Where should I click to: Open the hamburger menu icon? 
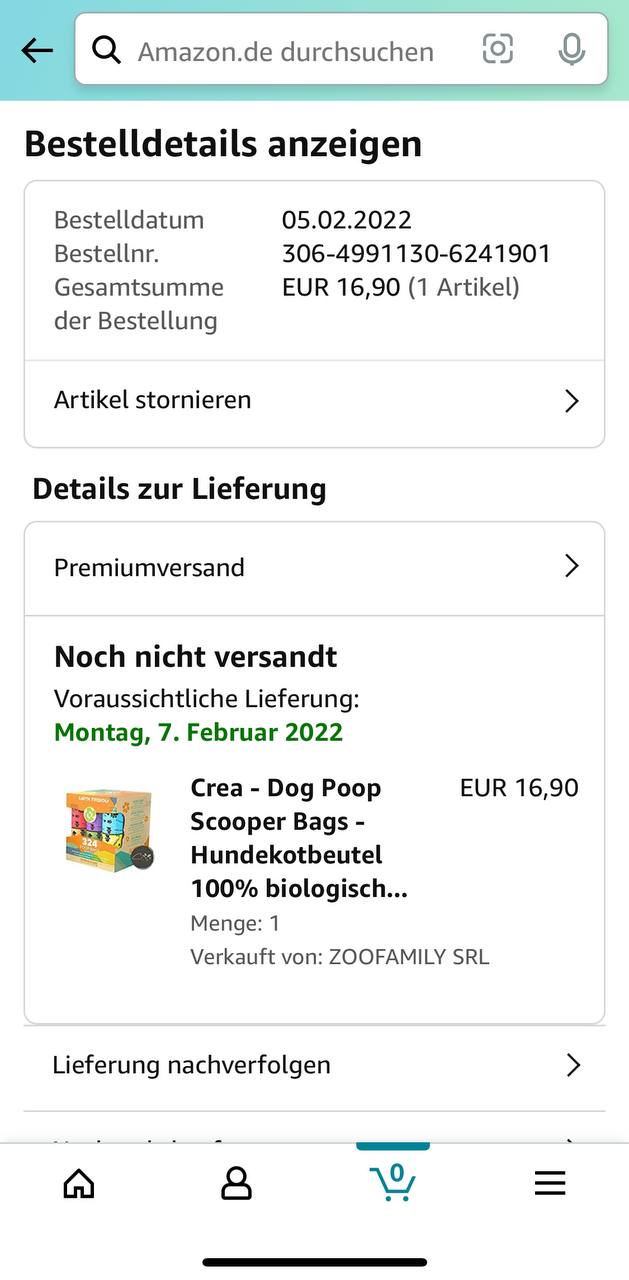pos(550,1184)
